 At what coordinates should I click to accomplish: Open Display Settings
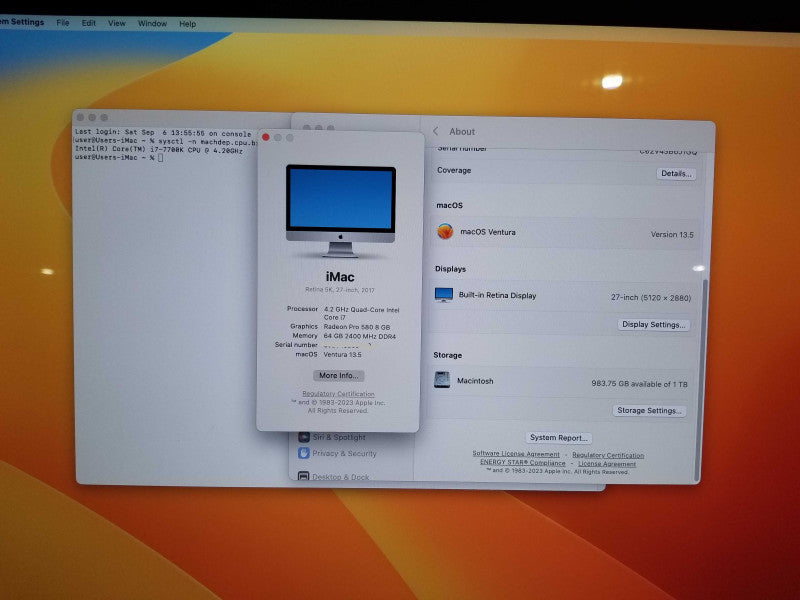[653, 324]
